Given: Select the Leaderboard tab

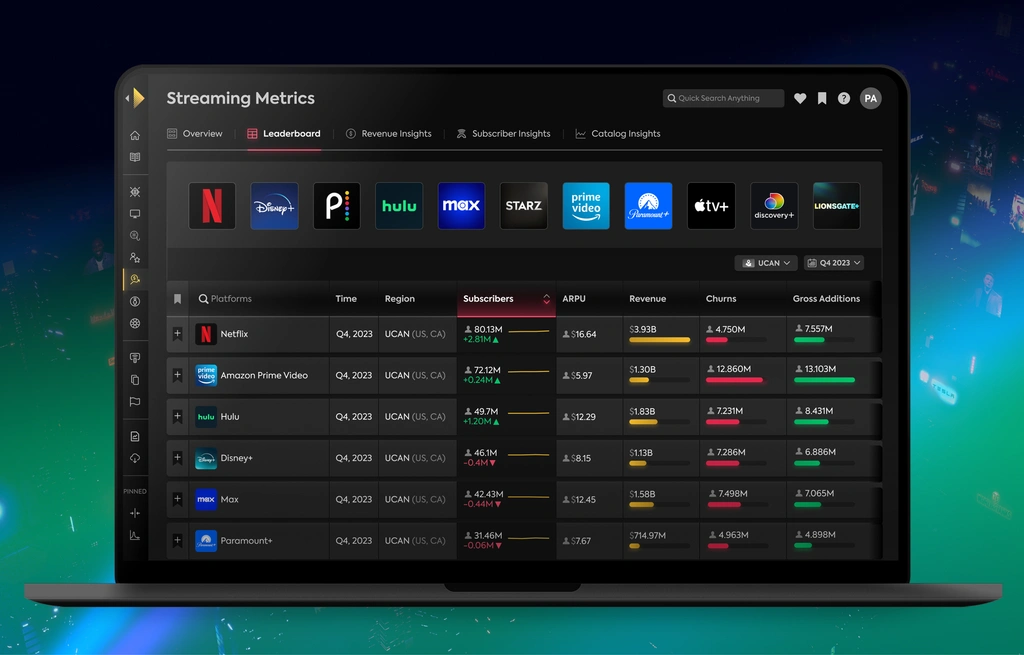Looking at the screenshot, I should (283, 133).
